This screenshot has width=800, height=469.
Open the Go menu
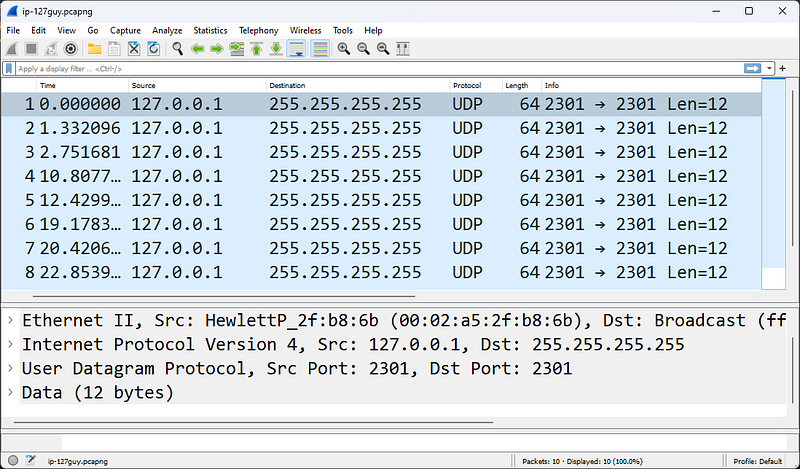point(93,31)
